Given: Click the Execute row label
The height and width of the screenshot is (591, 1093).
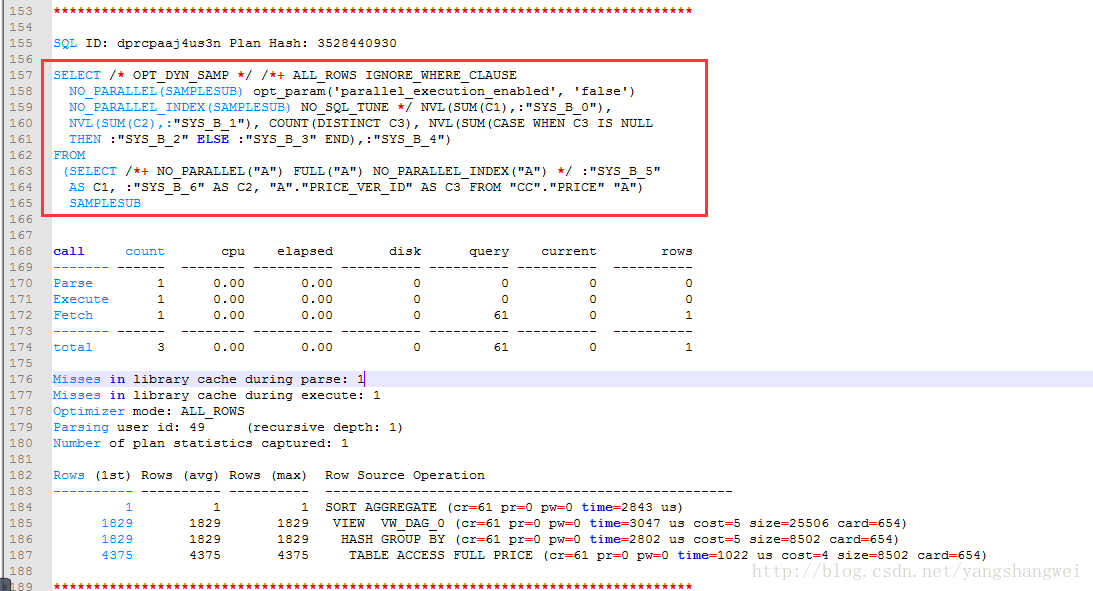Looking at the screenshot, I should point(81,300).
